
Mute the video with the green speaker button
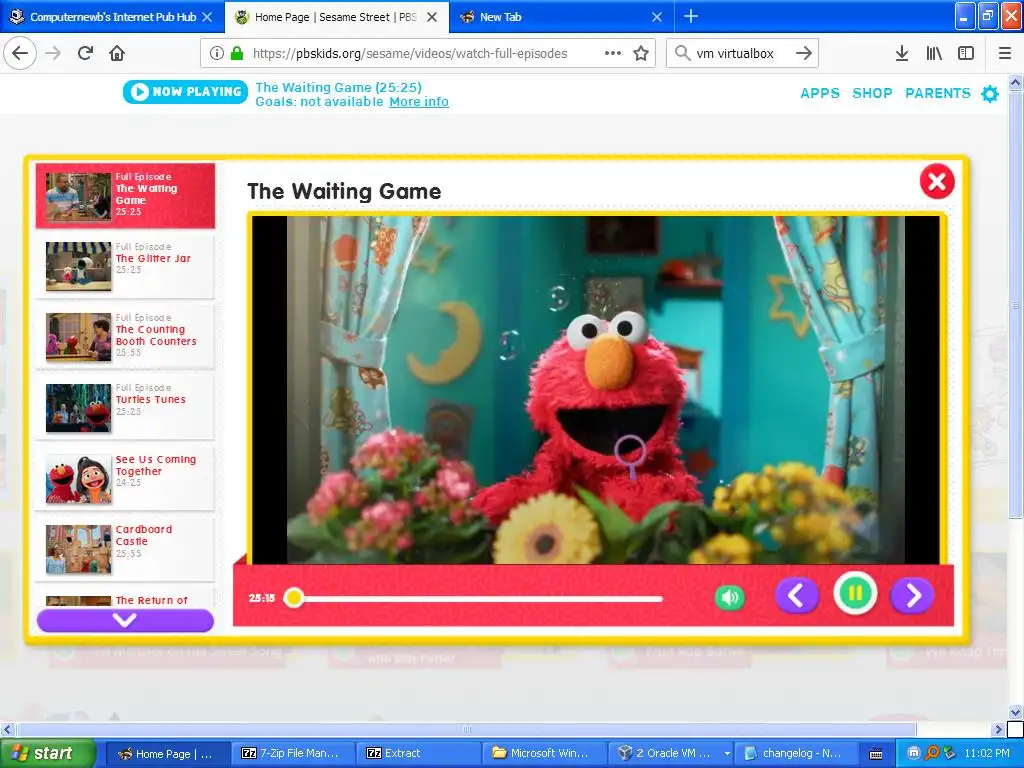tap(729, 597)
